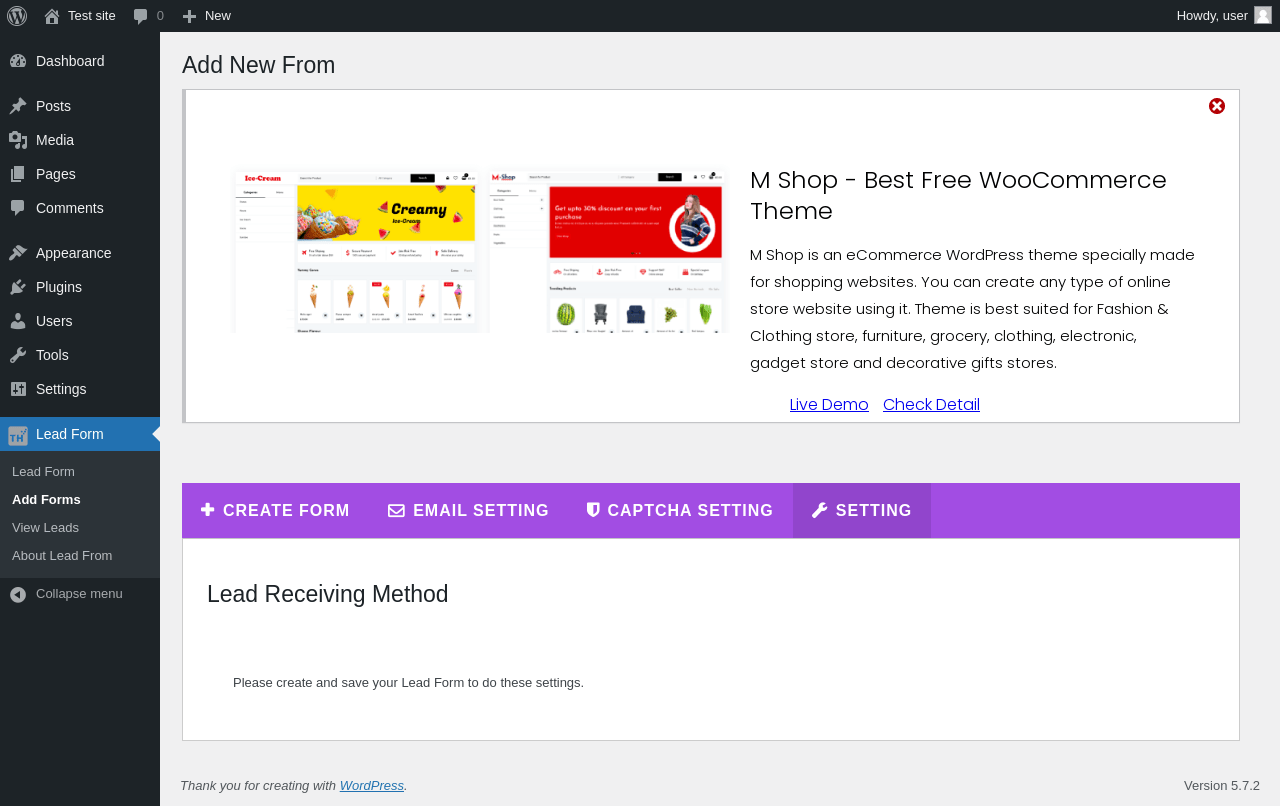1280x806 pixels.
Task: Open the Pages menu item
Action: pos(80,174)
